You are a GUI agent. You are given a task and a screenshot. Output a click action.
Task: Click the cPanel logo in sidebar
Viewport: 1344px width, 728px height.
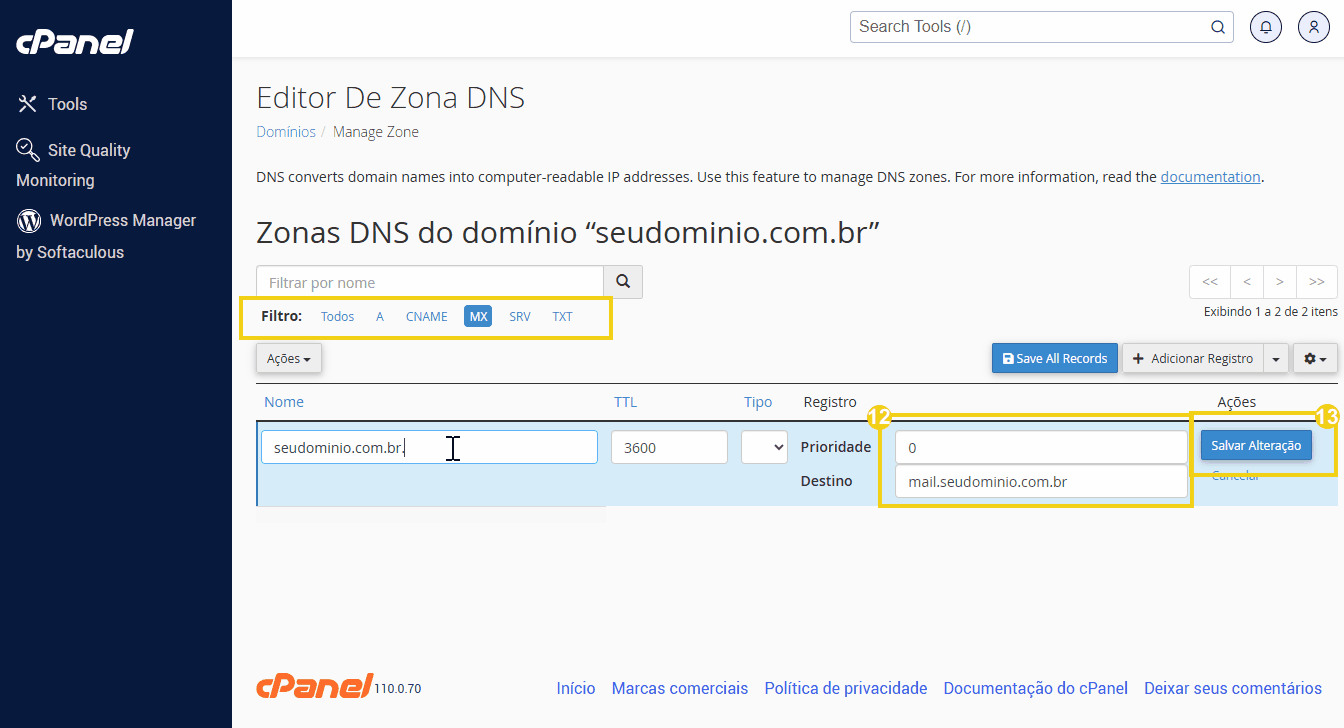coord(74,42)
